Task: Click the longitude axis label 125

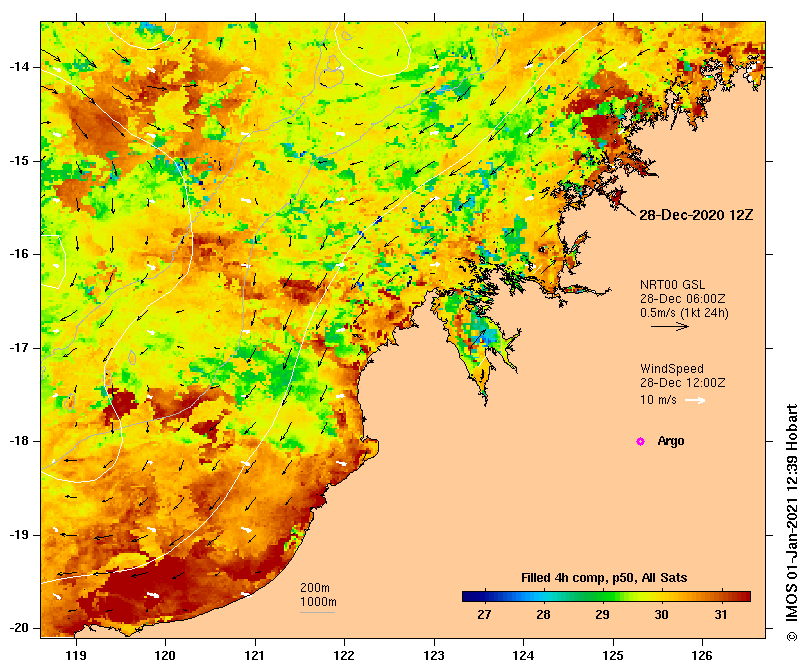Action: (x=613, y=655)
